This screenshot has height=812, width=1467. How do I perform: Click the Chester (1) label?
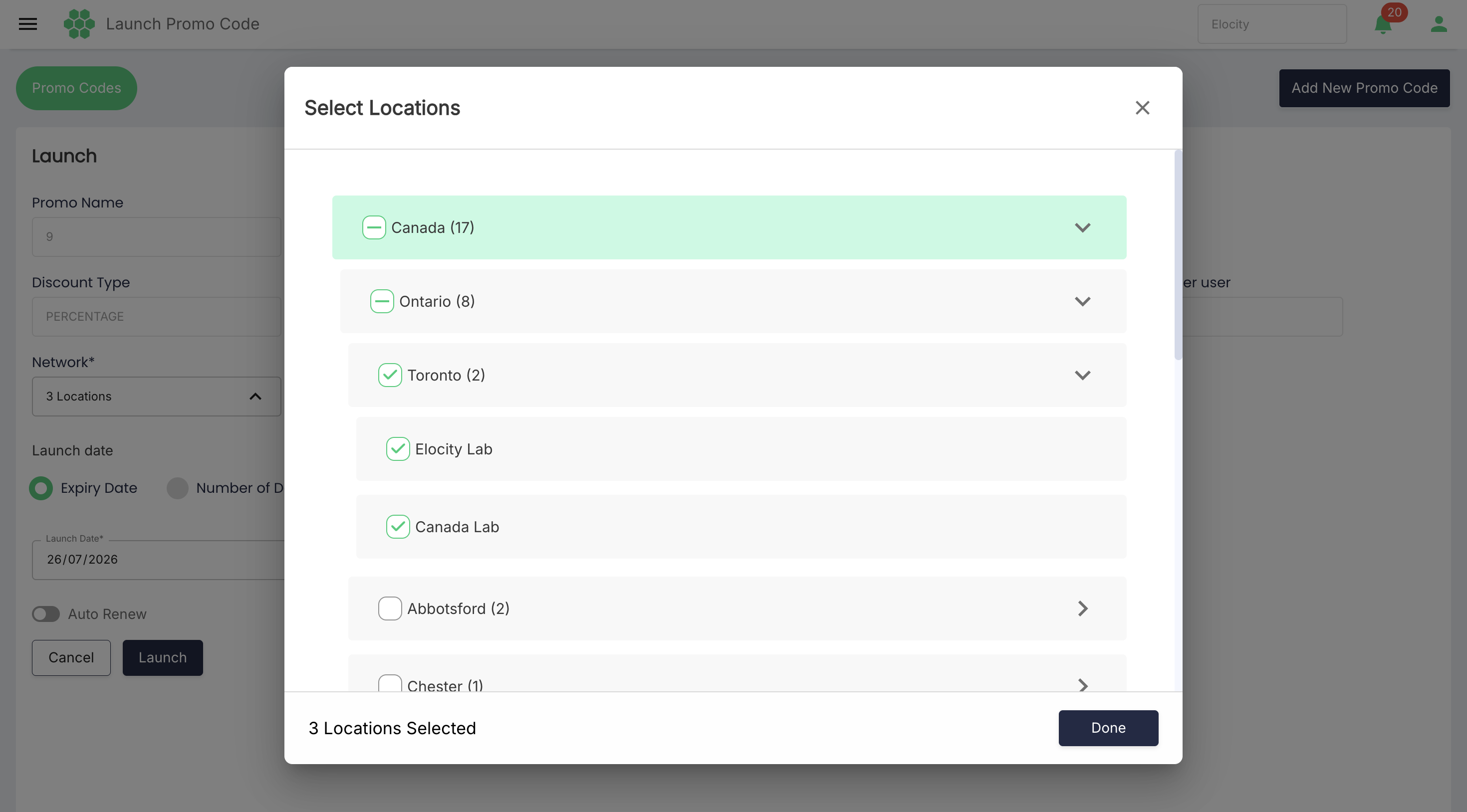[x=445, y=685]
